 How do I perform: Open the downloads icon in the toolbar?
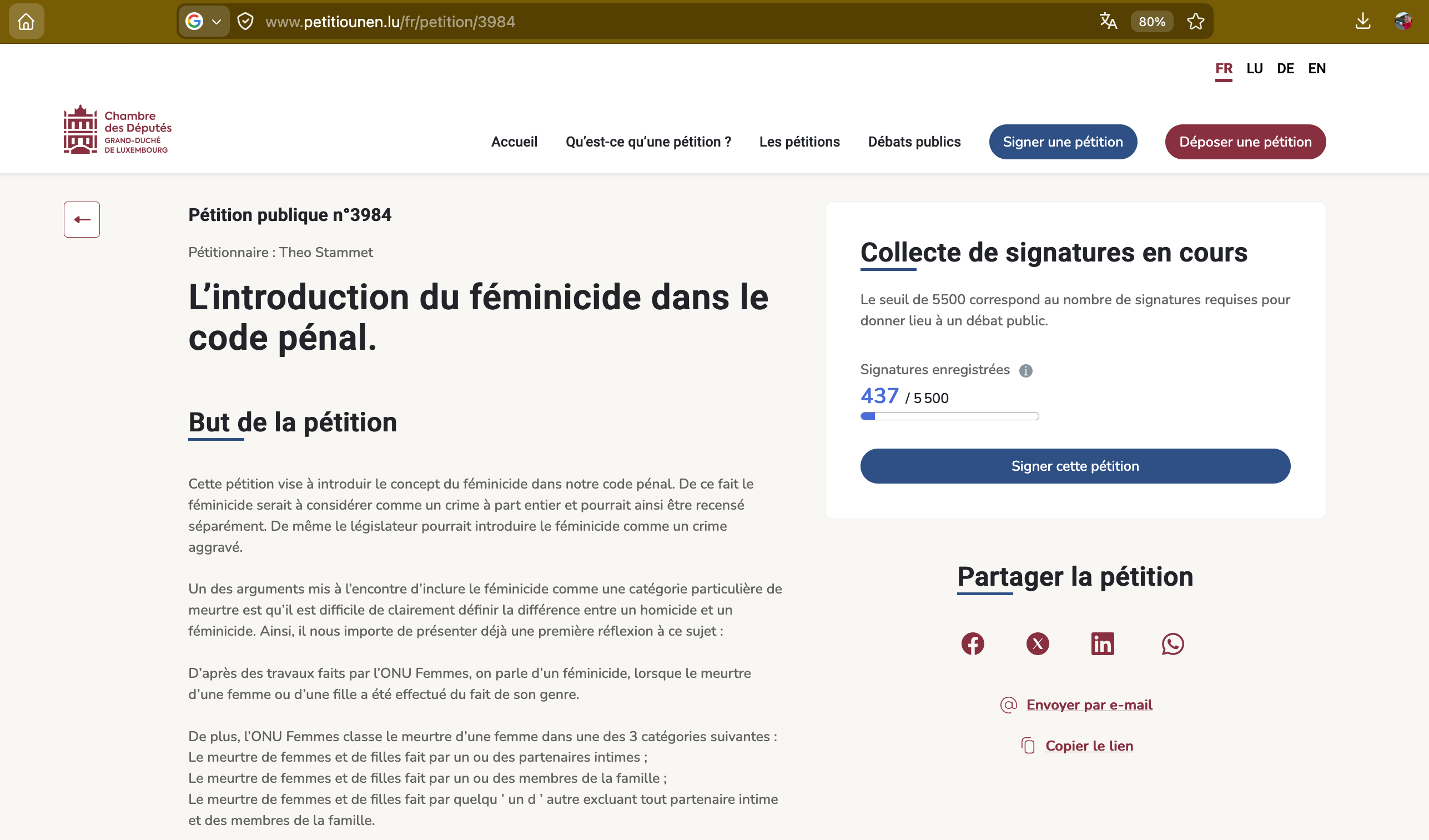pos(1362,22)
